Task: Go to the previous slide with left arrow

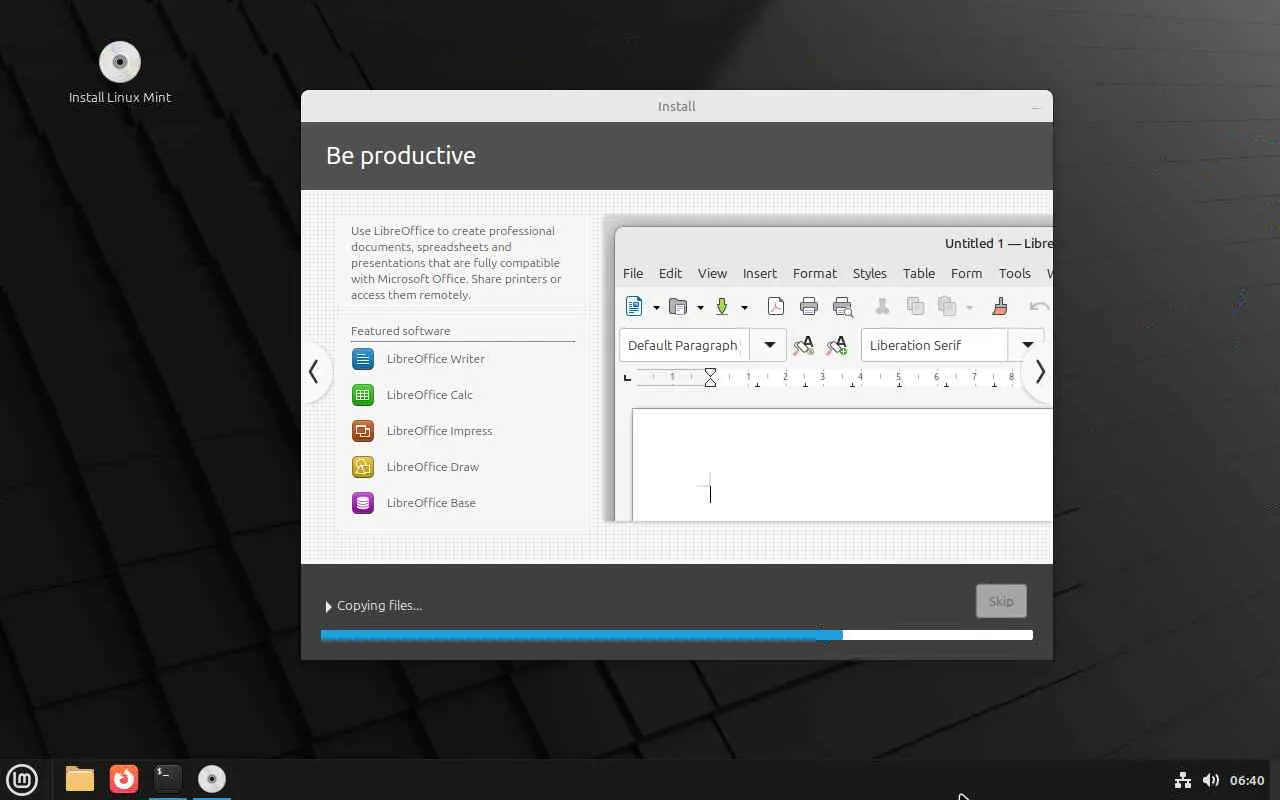Action: [x=314, y=372]
